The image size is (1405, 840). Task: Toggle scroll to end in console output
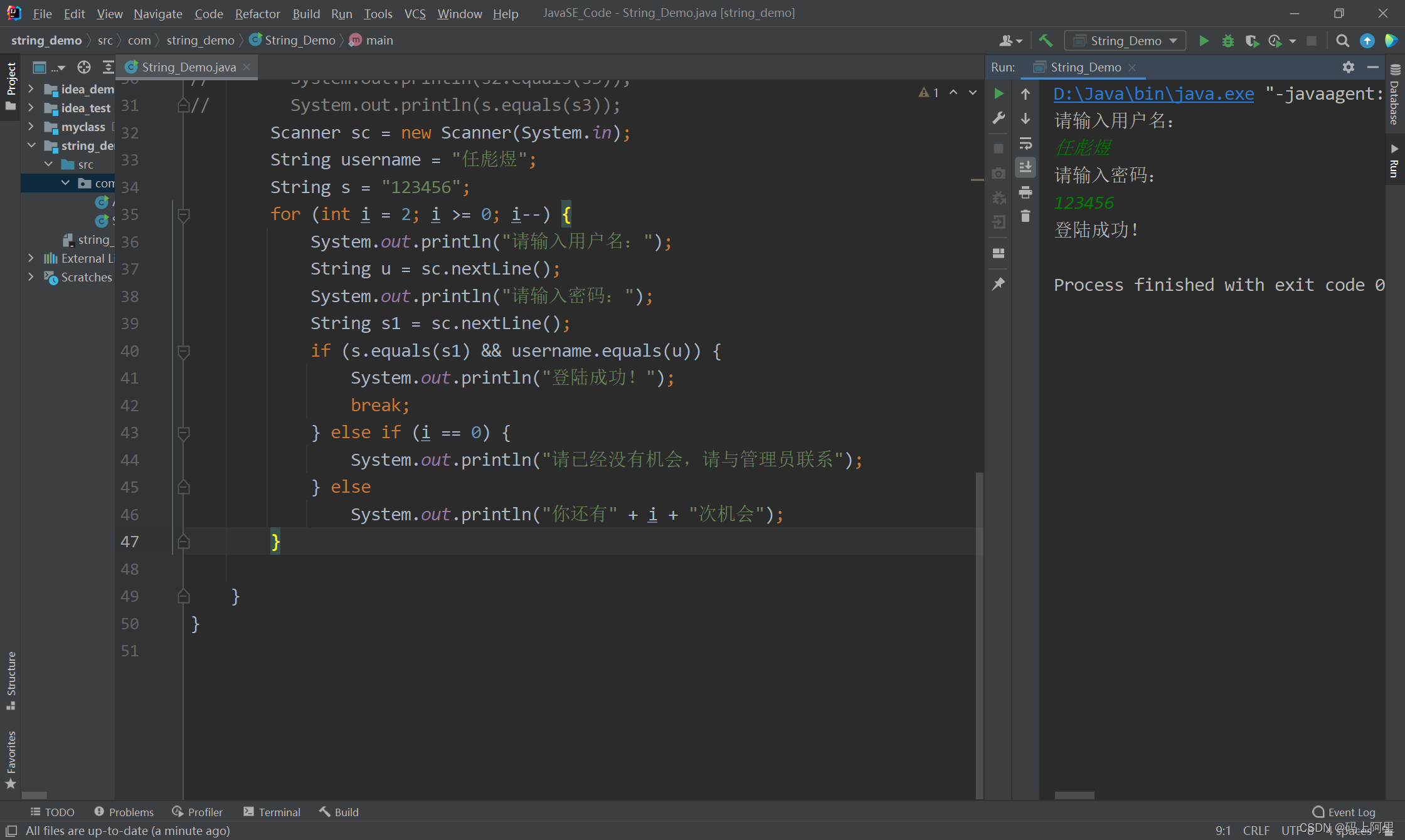click(1026, 166)
